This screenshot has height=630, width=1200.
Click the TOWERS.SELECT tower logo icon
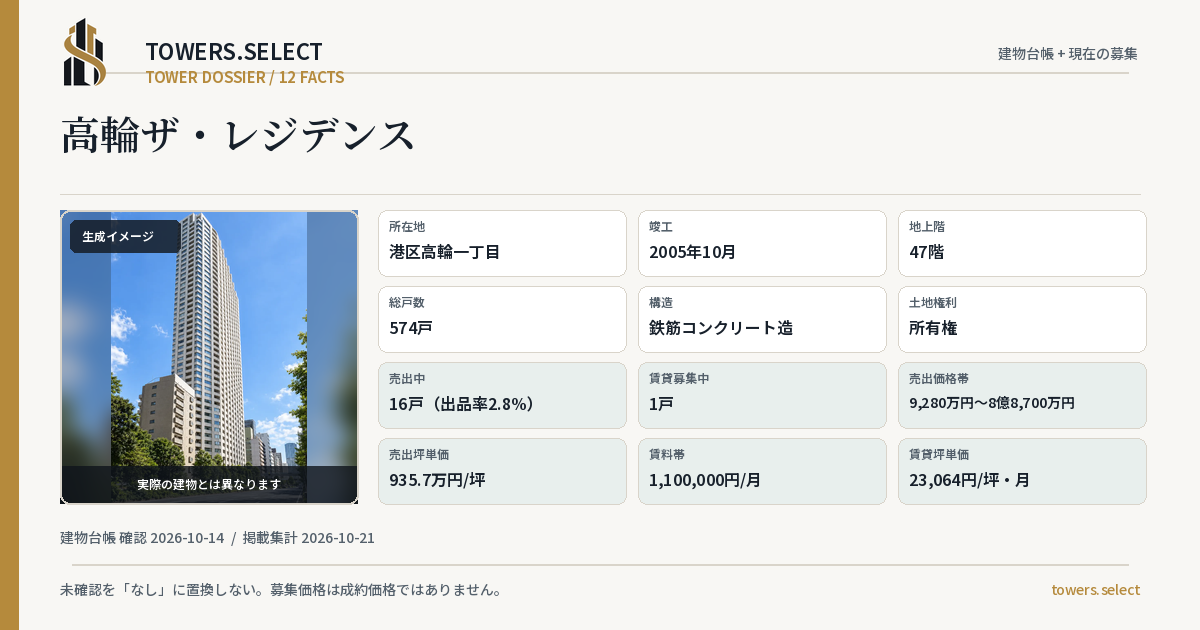point(85,52)
